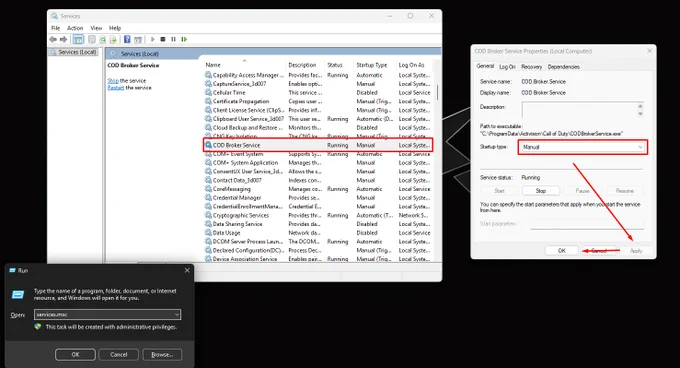
Task: Switch to the Log On tab
Action: pyautogui.click(x=507, y=67)
